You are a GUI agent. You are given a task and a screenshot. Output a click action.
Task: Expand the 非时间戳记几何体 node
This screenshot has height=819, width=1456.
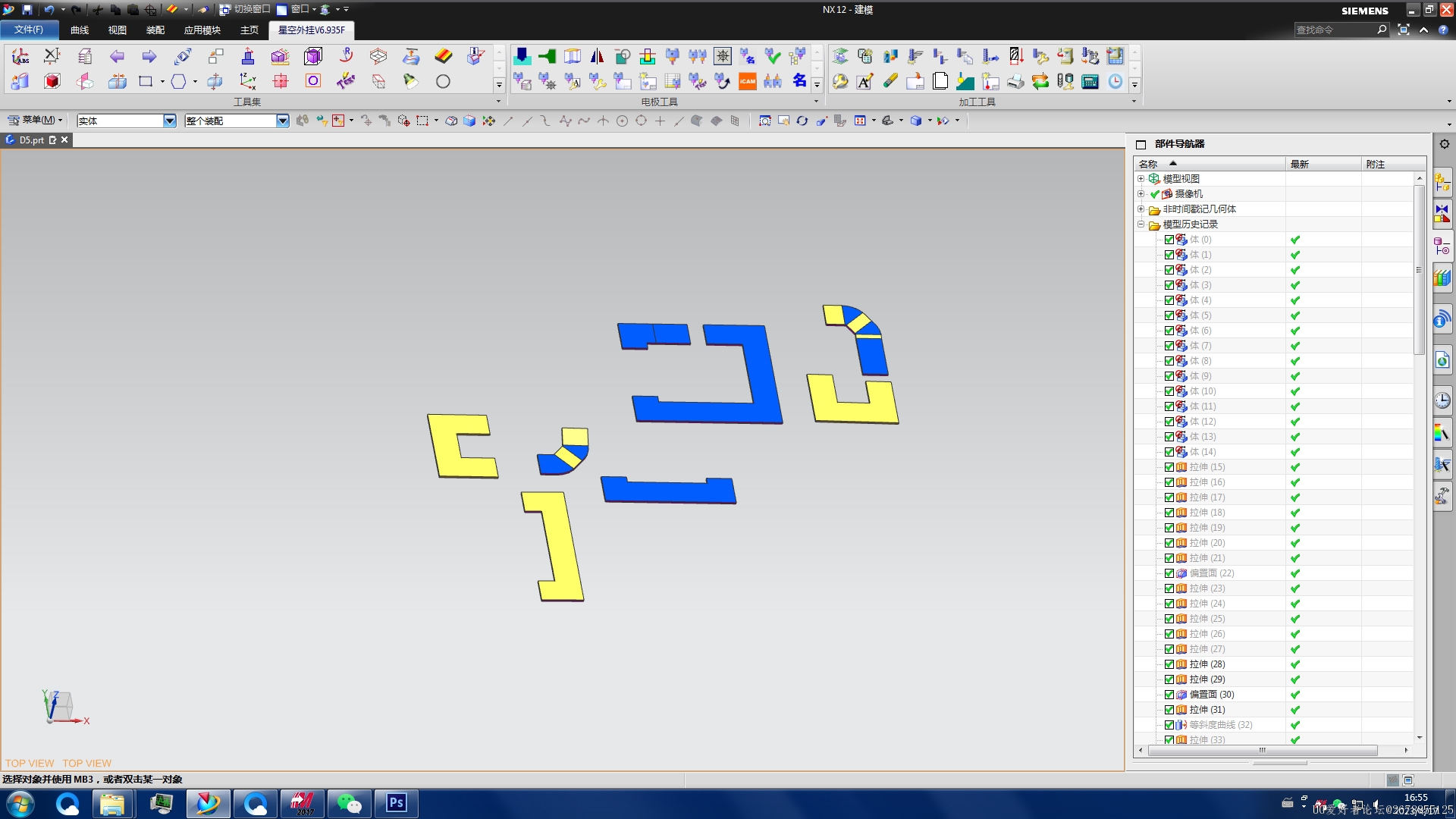click(1141, 209)
